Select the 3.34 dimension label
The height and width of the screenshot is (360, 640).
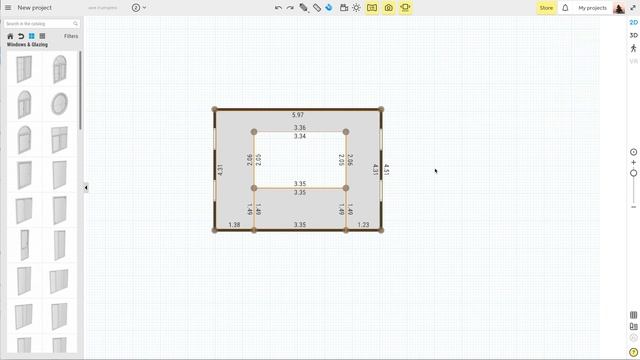300,136
